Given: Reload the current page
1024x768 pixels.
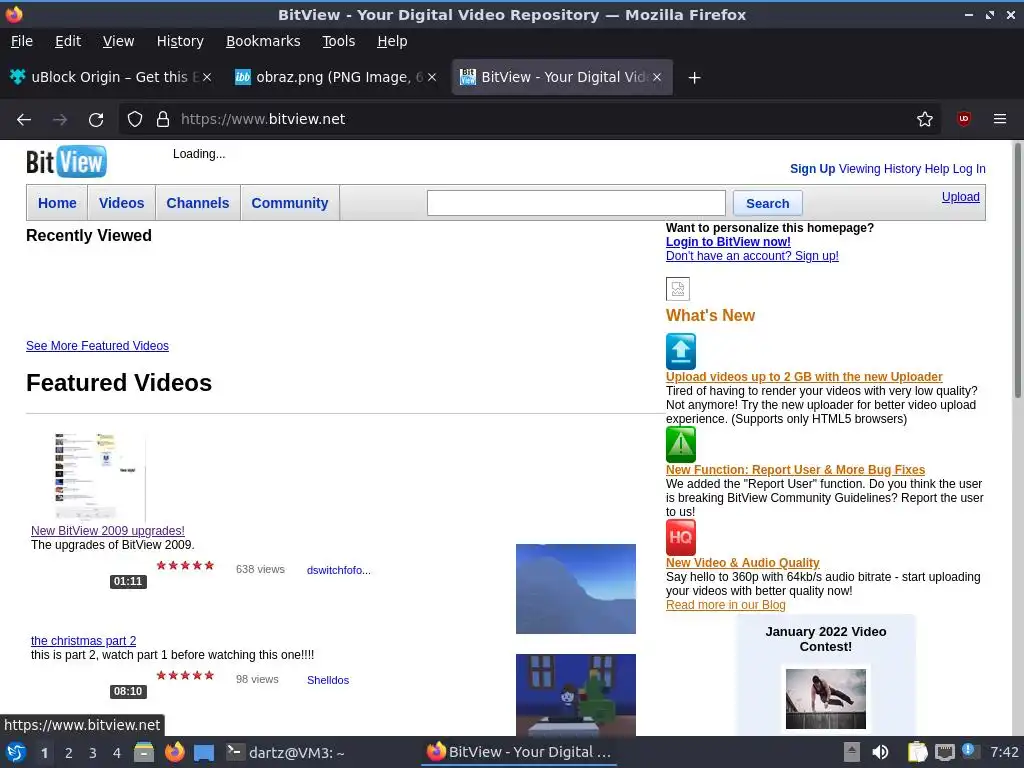Looking at the screenshot, I should 96,120.
